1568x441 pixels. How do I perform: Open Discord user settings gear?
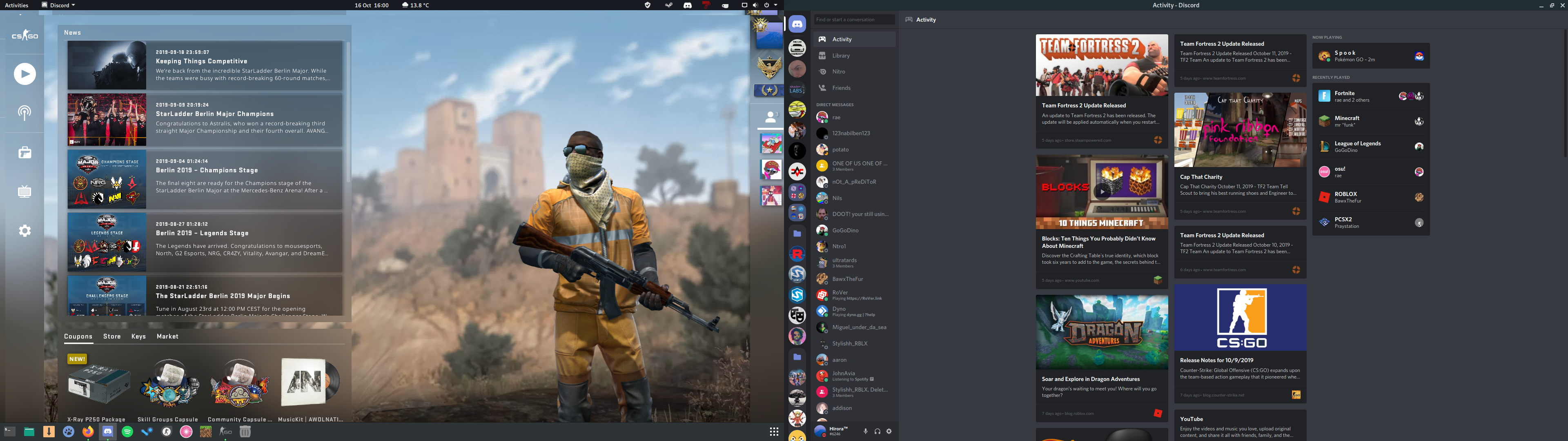pyautogui.click(x=889, y=431)
